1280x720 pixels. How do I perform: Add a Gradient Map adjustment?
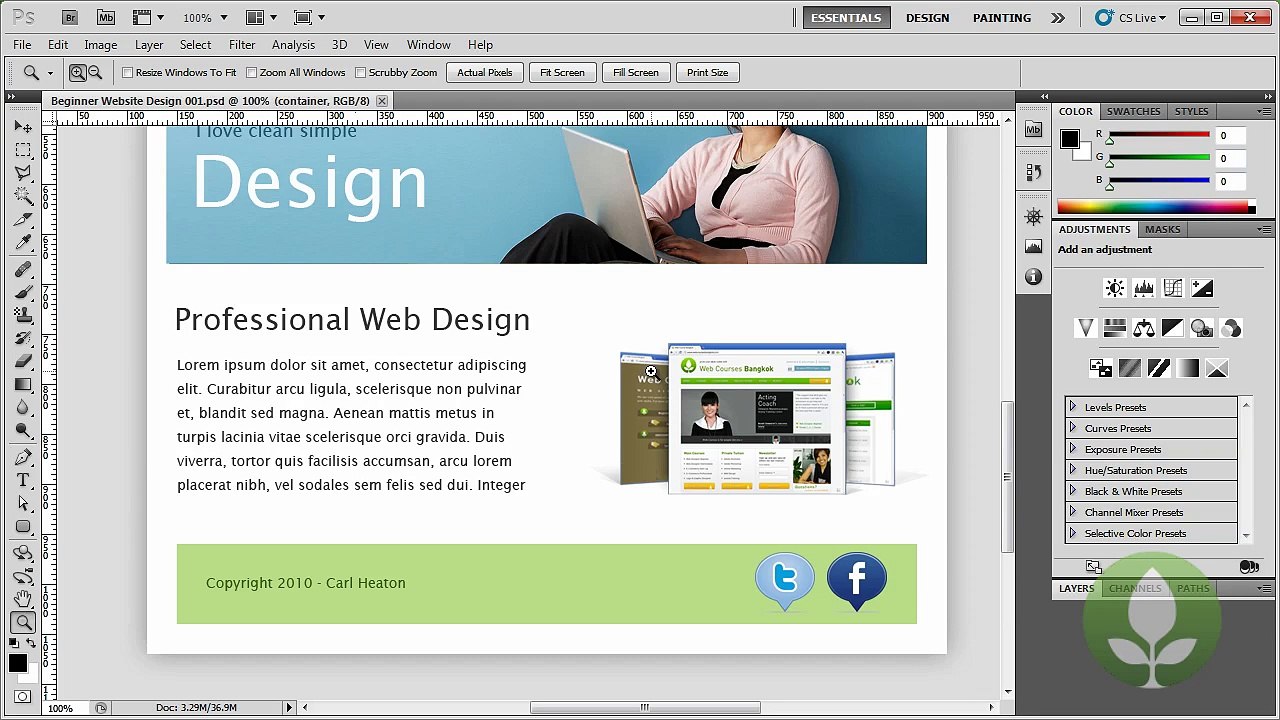coord(1187,368)
